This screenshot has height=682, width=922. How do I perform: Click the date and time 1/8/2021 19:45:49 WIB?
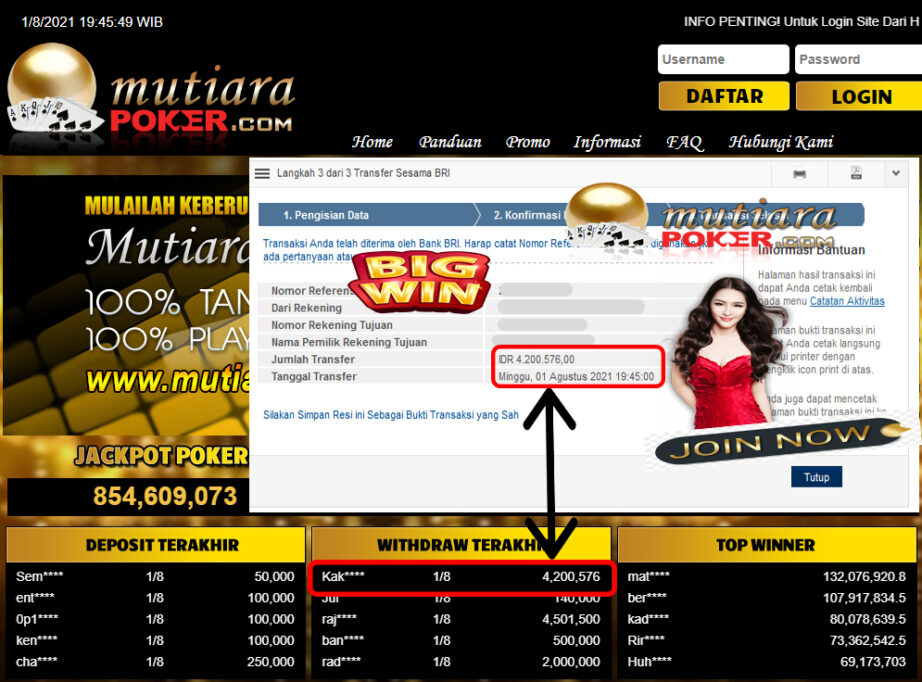tap(92, 22)
